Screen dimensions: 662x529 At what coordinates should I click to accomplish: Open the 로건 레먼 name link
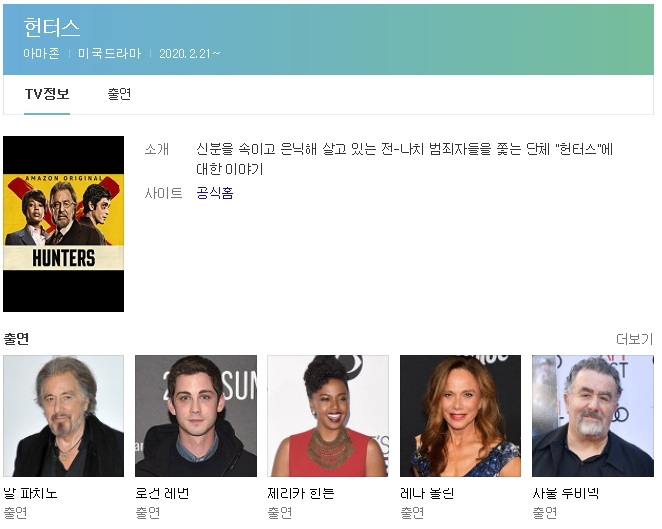click(162, 493)
